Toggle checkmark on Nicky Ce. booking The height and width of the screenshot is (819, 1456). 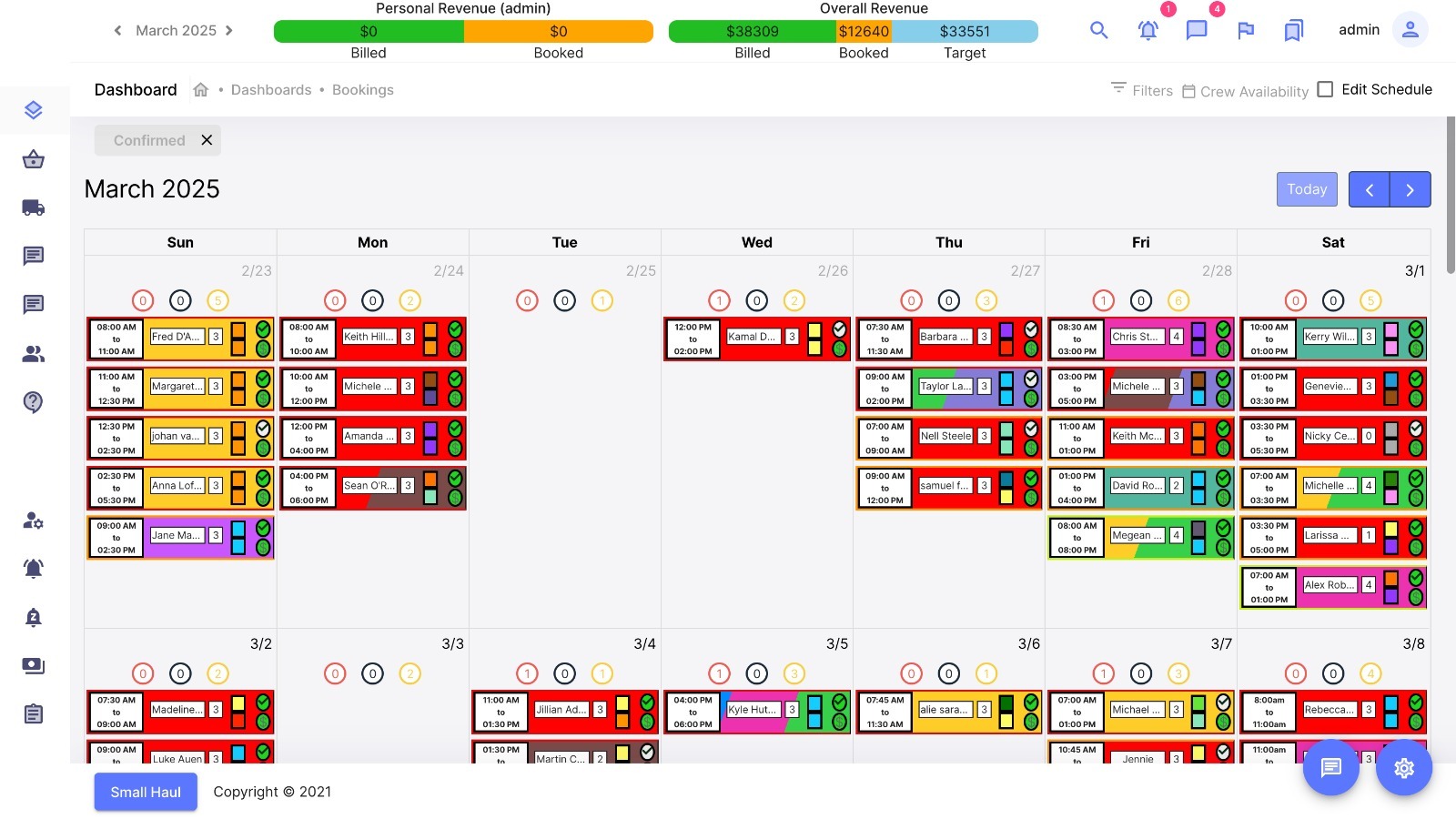1415,428
